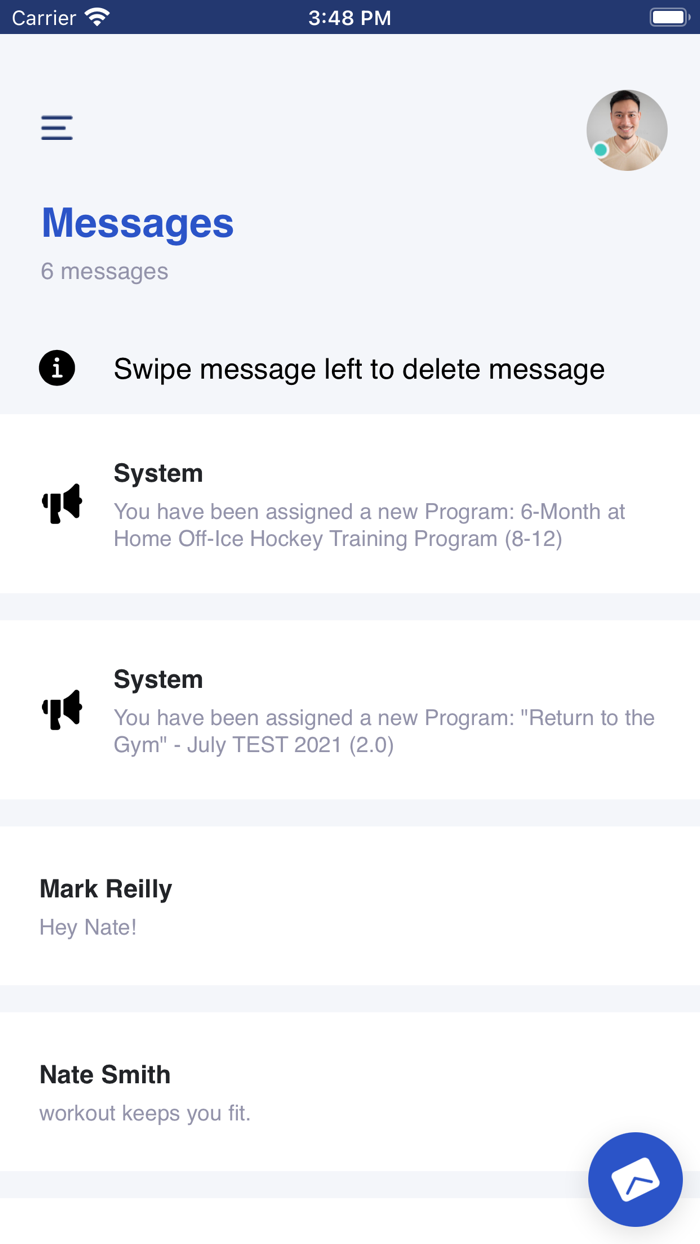Tap megaphone icon on Hockey Training message
Image resolution: width=700 pixels, height=1244 pixels.
click(x=62, y=504)
